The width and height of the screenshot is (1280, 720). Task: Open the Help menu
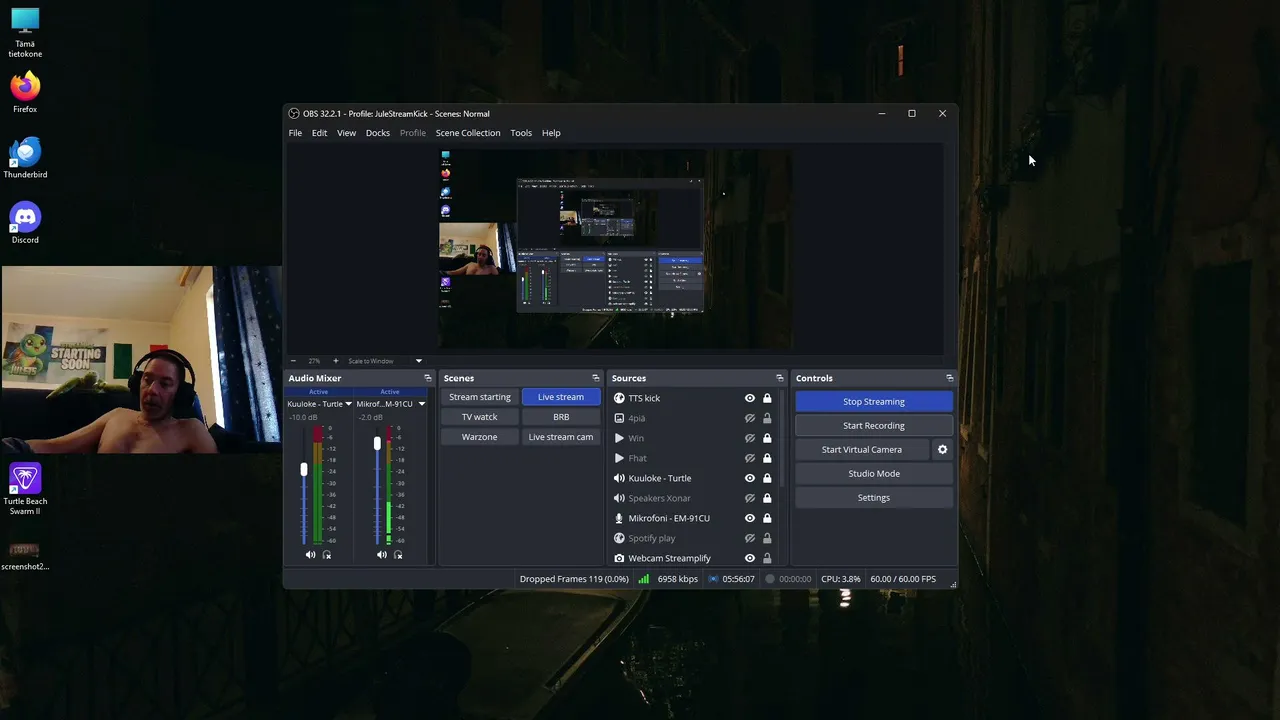click(x=551, y=133)
